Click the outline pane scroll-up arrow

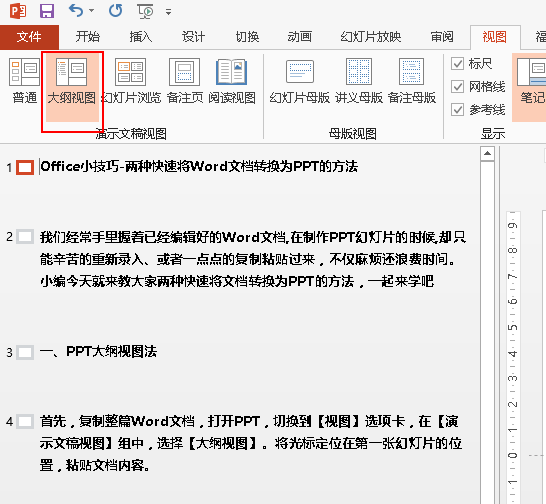click(x=488, y=154)
